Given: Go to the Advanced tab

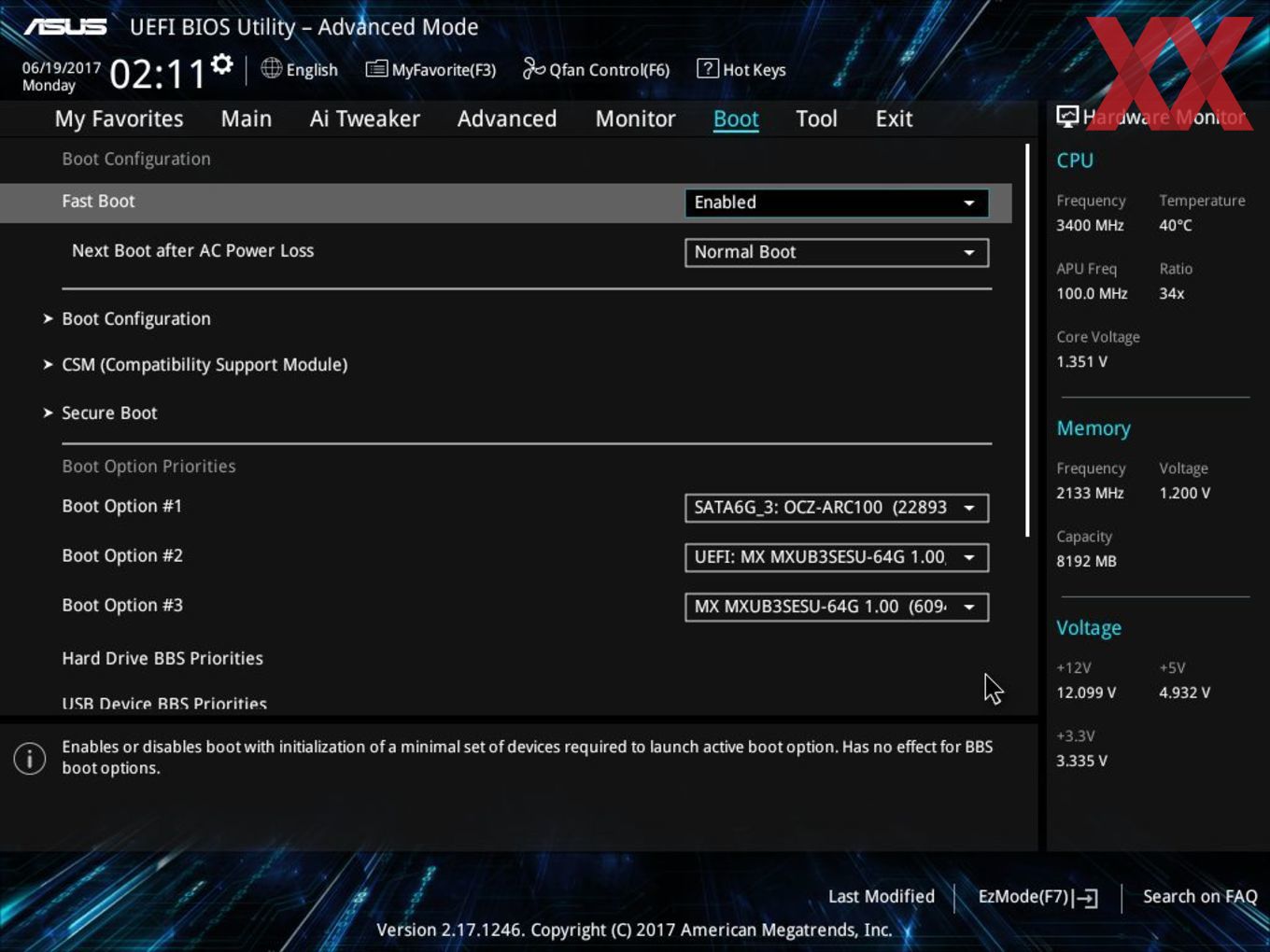Looking at the screenshot, I should (x=507, y=119).
